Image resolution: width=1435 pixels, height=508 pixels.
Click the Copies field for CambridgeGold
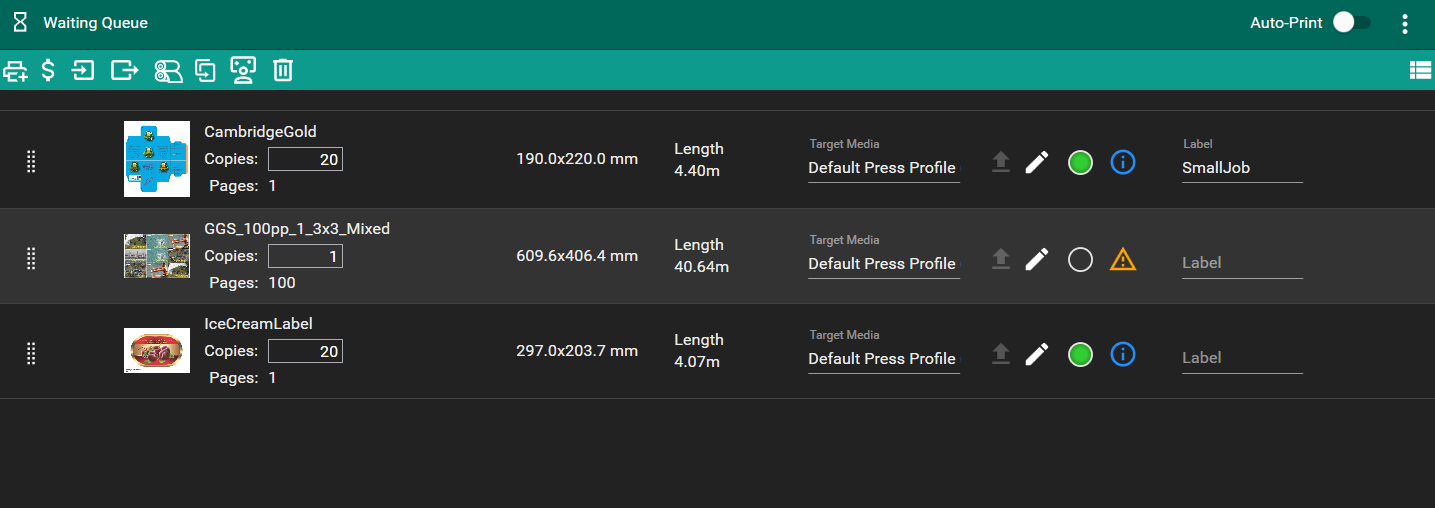(x=305, y=160)
